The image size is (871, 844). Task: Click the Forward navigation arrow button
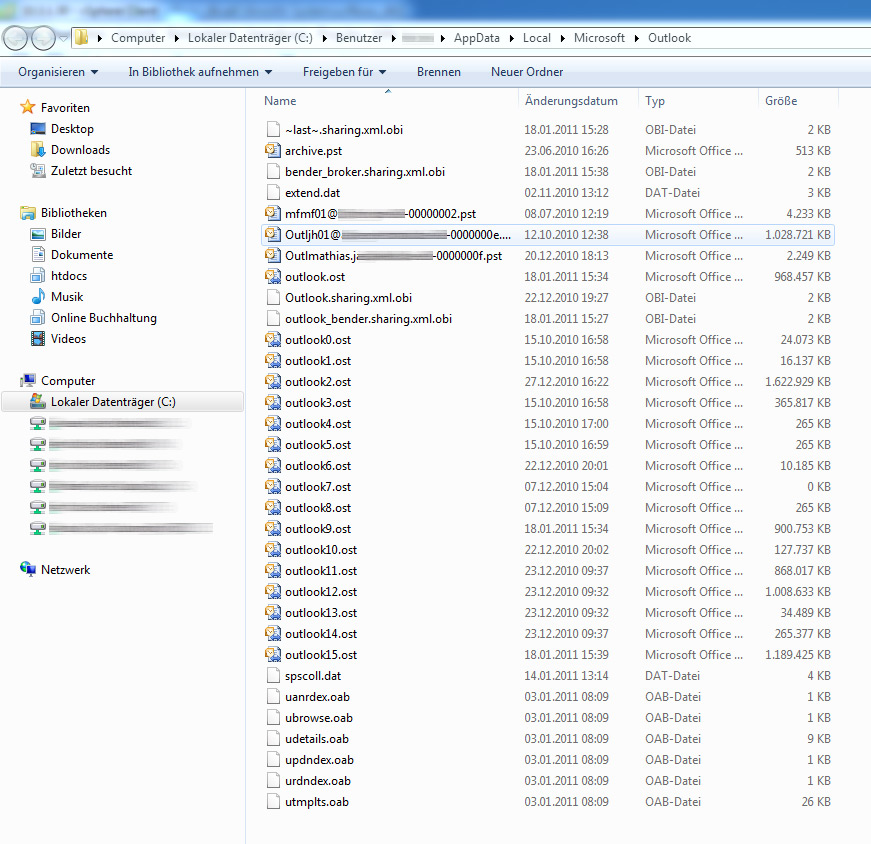(43, 38)
